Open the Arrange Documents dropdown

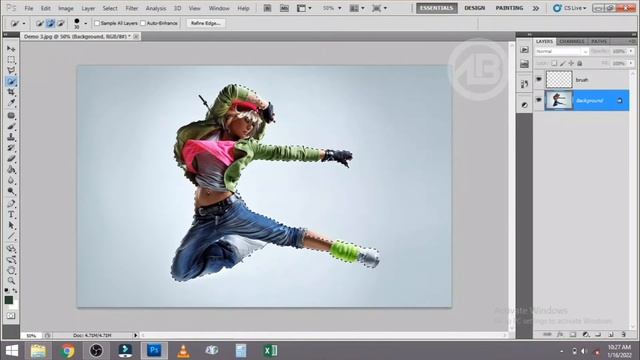coord(357,8)
